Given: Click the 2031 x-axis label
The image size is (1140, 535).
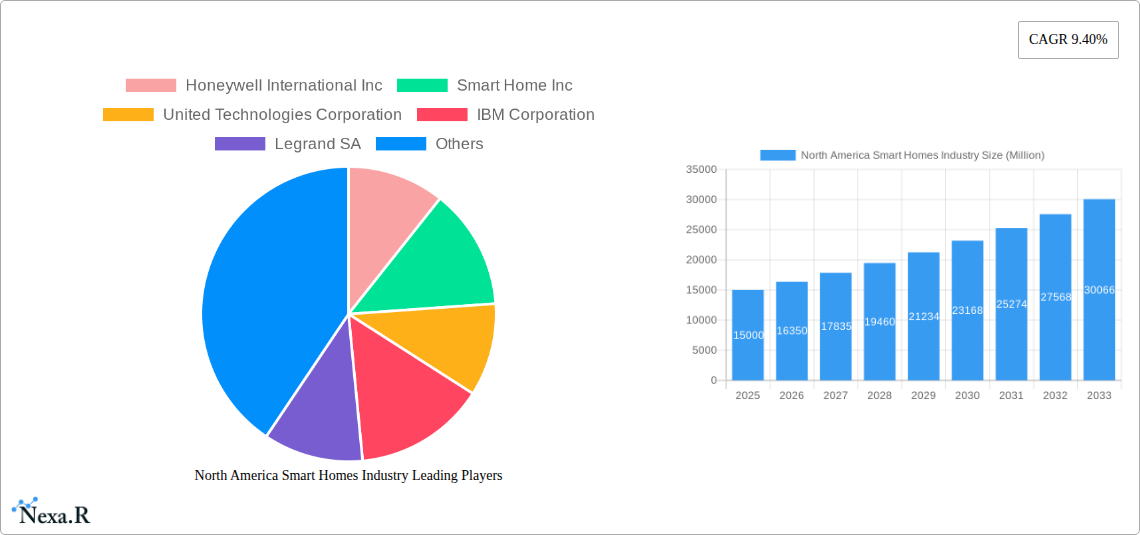Looking at the screenshot, I should coord(1011,395).
